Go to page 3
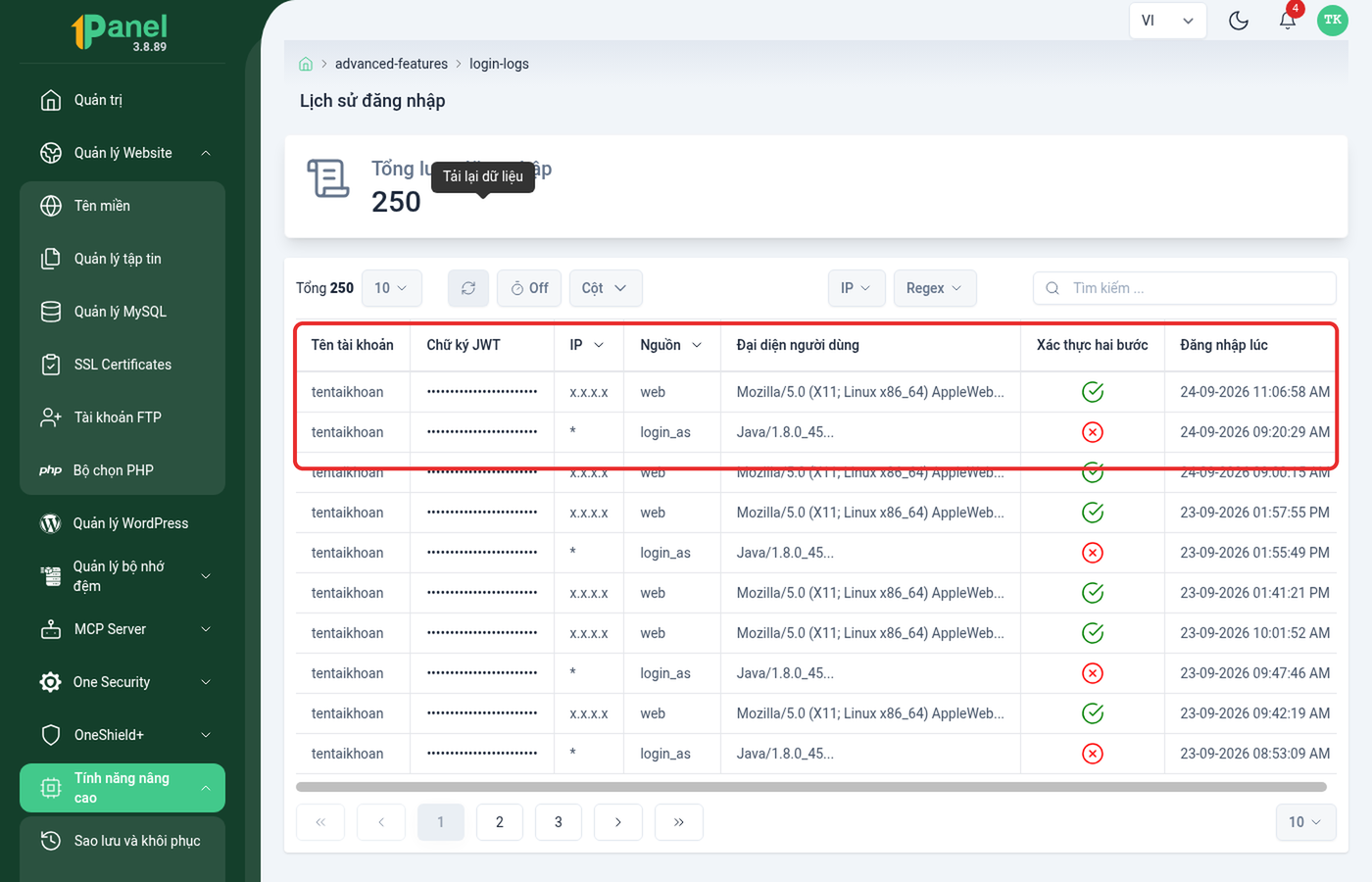Screen dimensions: 1372x882 click(x=559, y=822)
